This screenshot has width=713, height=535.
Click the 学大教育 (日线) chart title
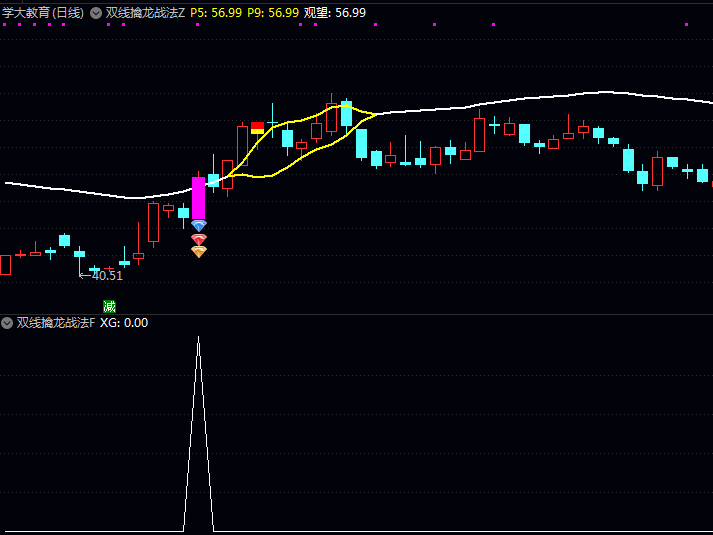tap(43, 13)
